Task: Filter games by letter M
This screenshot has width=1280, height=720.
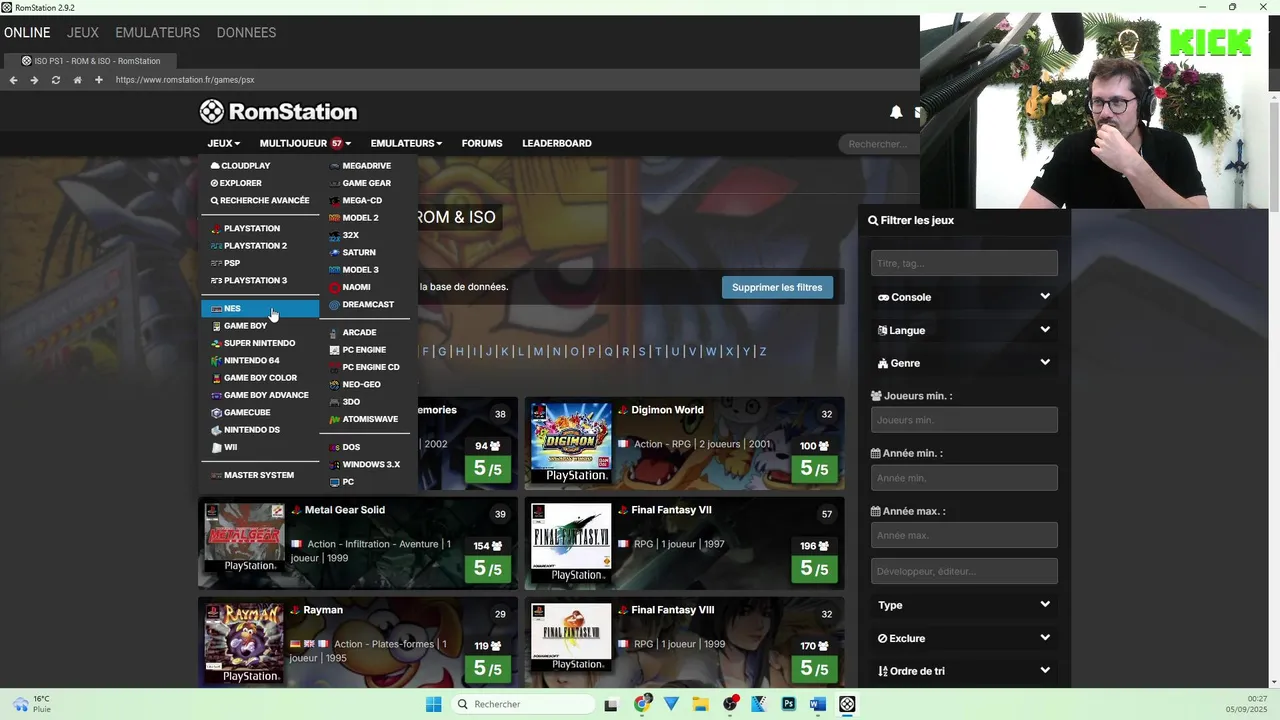Action: tap(538, 352)
